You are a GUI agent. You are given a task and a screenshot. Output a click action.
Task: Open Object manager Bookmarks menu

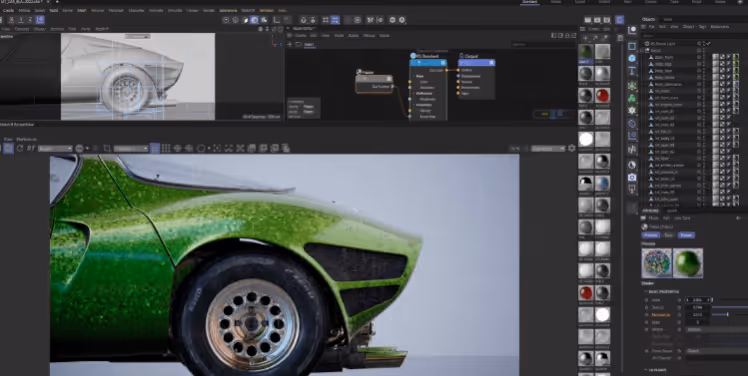pyautogui.click(x=720, y=27)
